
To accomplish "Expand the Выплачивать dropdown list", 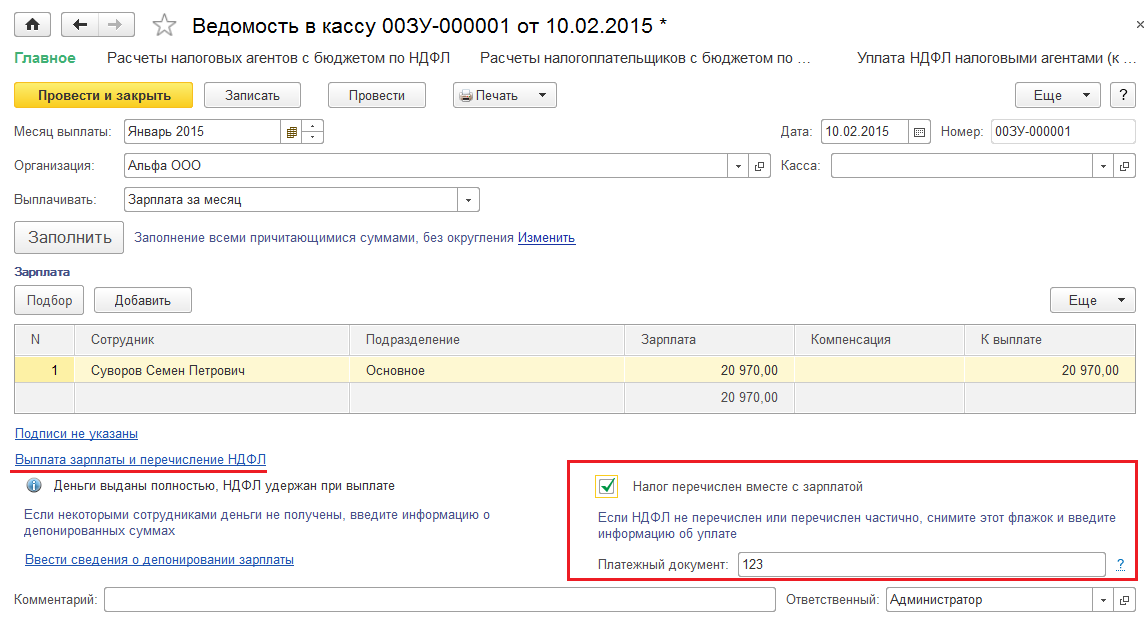I will click(x=468, y=200).
